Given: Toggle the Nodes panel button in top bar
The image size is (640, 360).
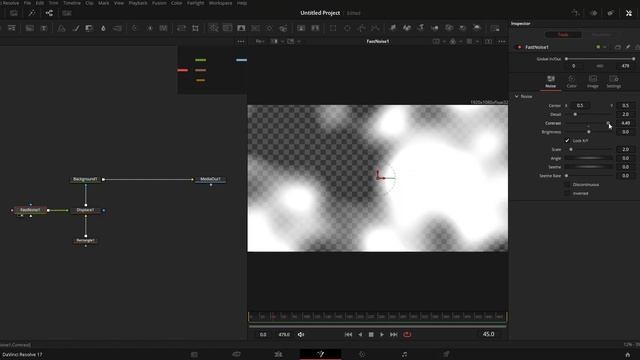Looking at the screenshot, I should (x=49, y=13).
